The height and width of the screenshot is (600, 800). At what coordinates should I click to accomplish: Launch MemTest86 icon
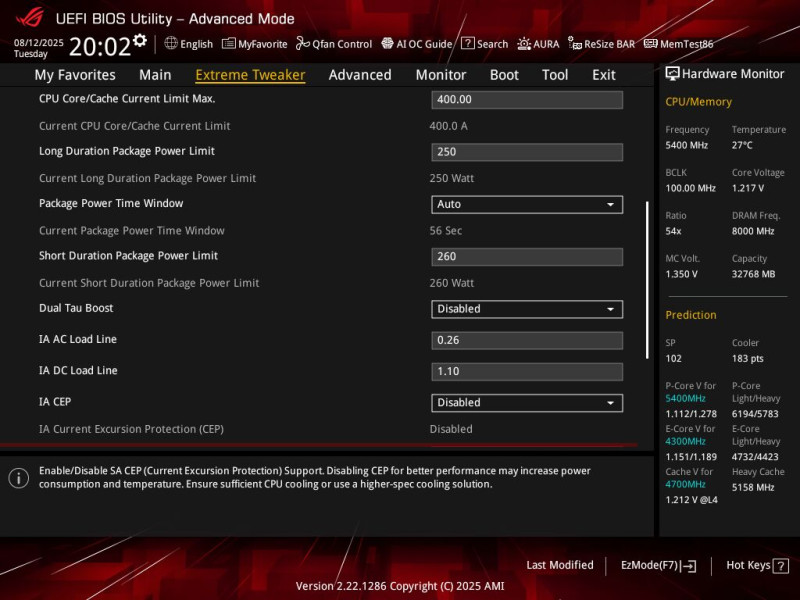651,43
